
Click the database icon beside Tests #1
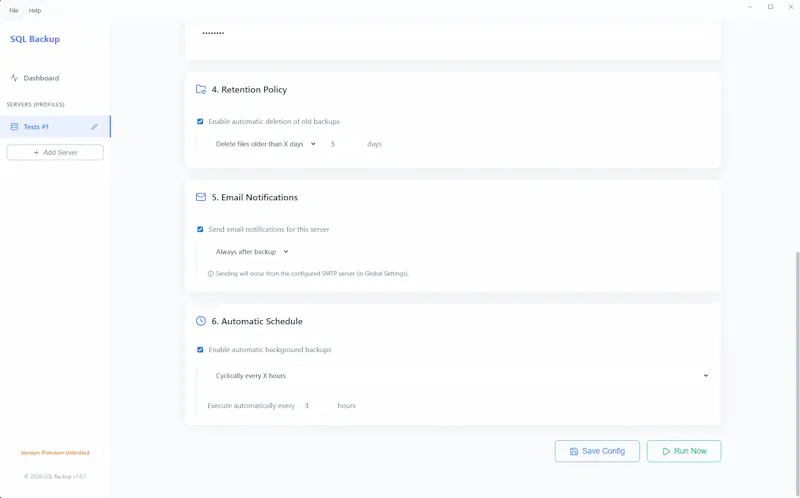click(14, 127)
